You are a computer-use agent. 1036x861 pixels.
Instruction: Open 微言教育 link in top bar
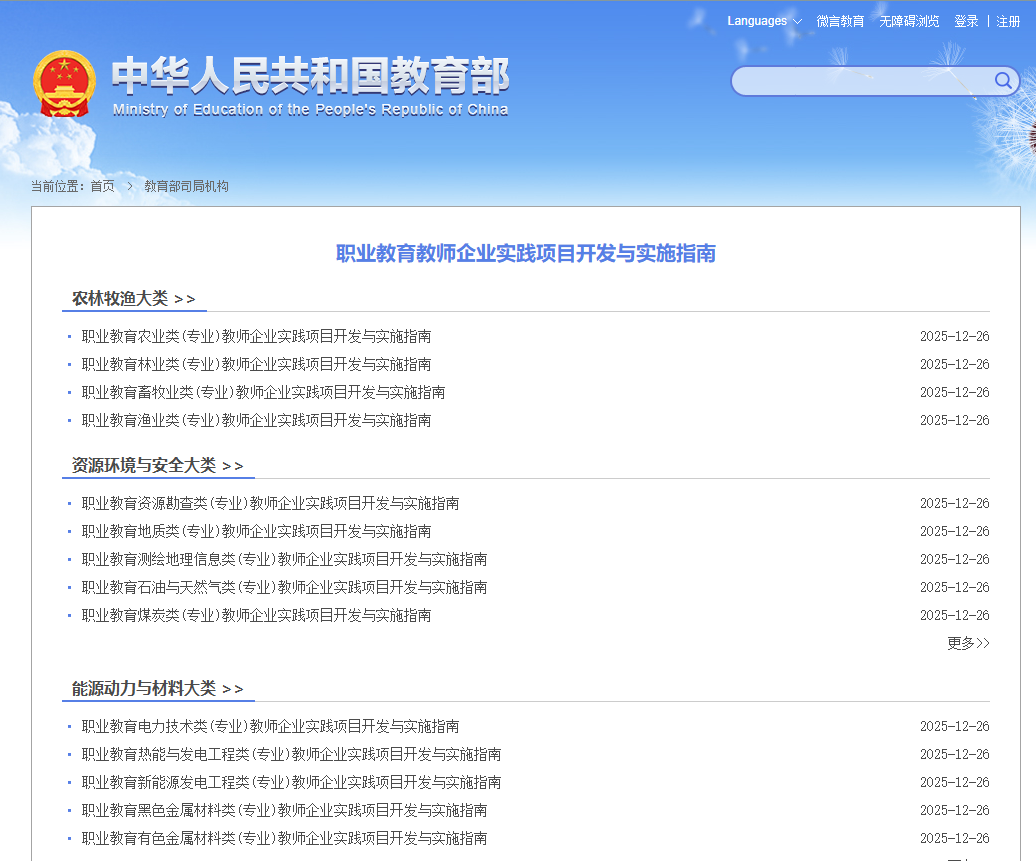[x=840, y=21]
